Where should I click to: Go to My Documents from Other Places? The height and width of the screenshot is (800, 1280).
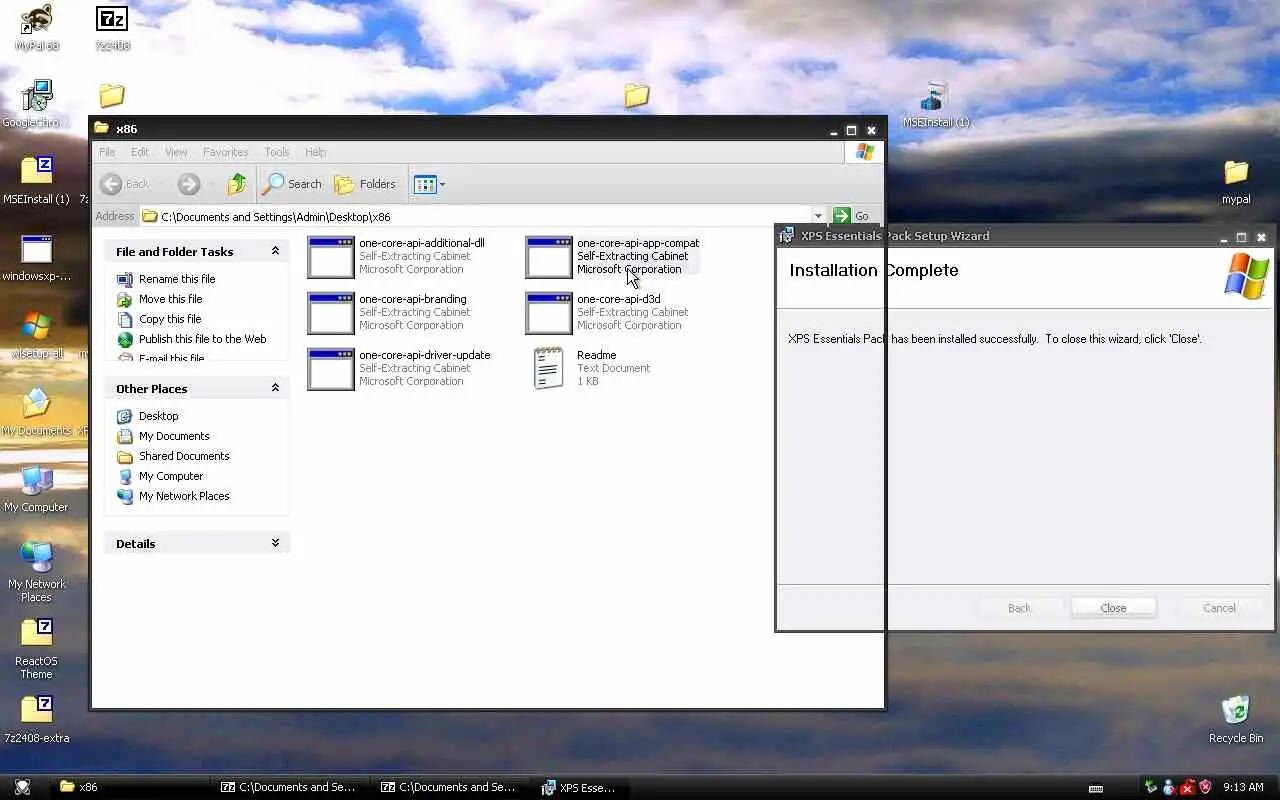pyautogui.click(x=163, y=436)
